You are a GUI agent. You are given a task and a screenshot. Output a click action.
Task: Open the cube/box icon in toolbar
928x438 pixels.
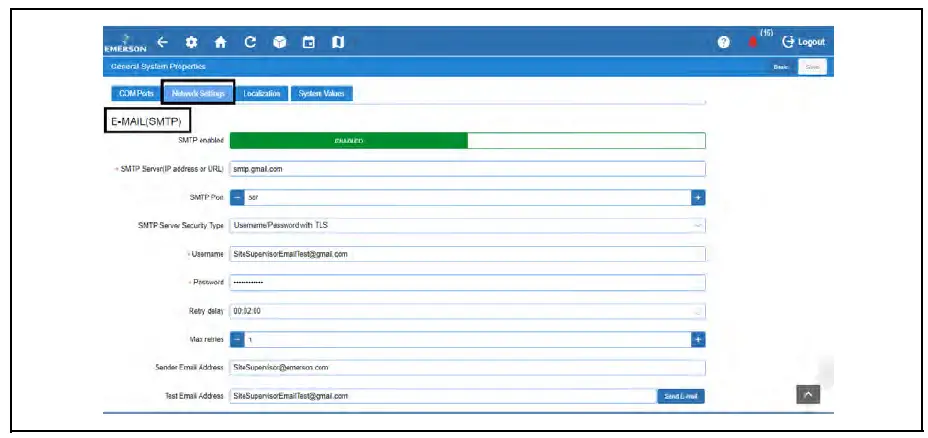[x=280, y=42]
